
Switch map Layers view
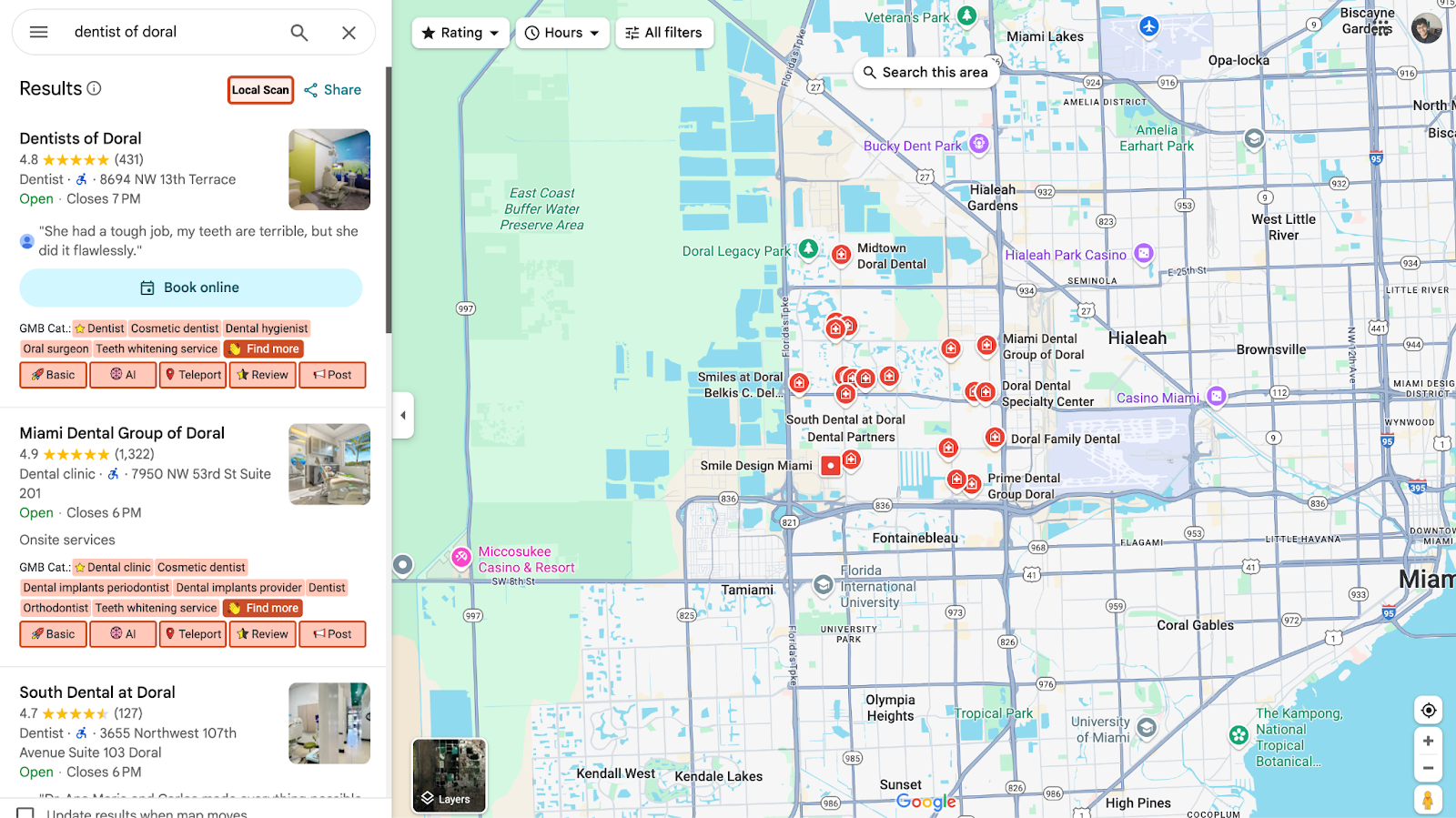[x=450, y=775]
